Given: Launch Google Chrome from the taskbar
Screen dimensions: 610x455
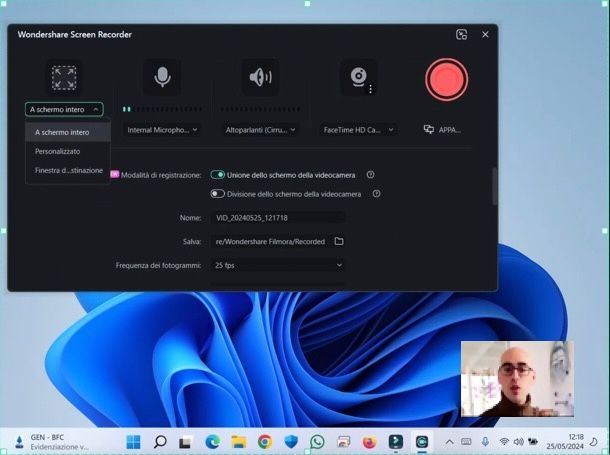Looking at the screenshot, I should click(265, 442).
